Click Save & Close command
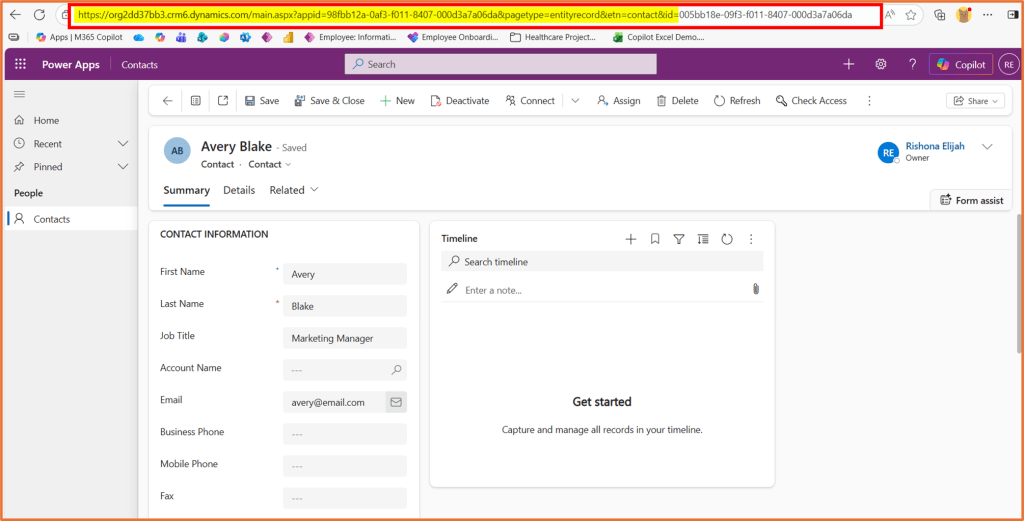 329,101
